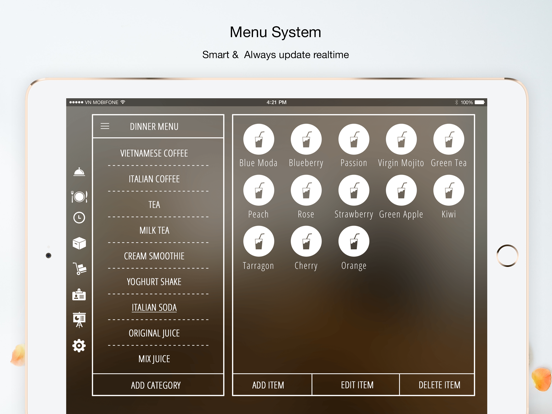Select the plate and cutlery sidebar icon
This screenshot has height=414, width=552.
coord(79,196)
